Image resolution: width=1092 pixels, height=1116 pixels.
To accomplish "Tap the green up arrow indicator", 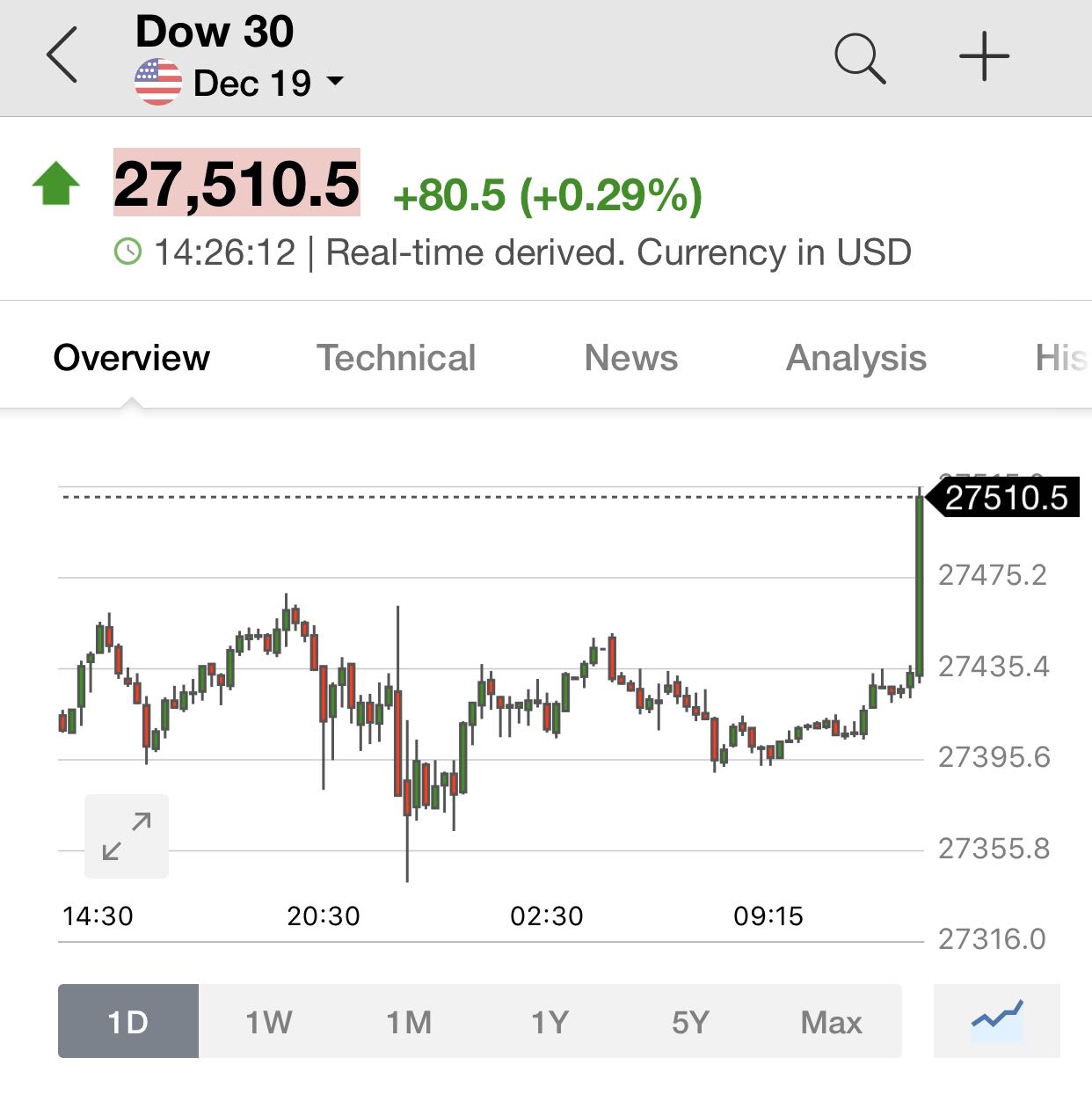I will pyautogui.click(x=56, y=184).
